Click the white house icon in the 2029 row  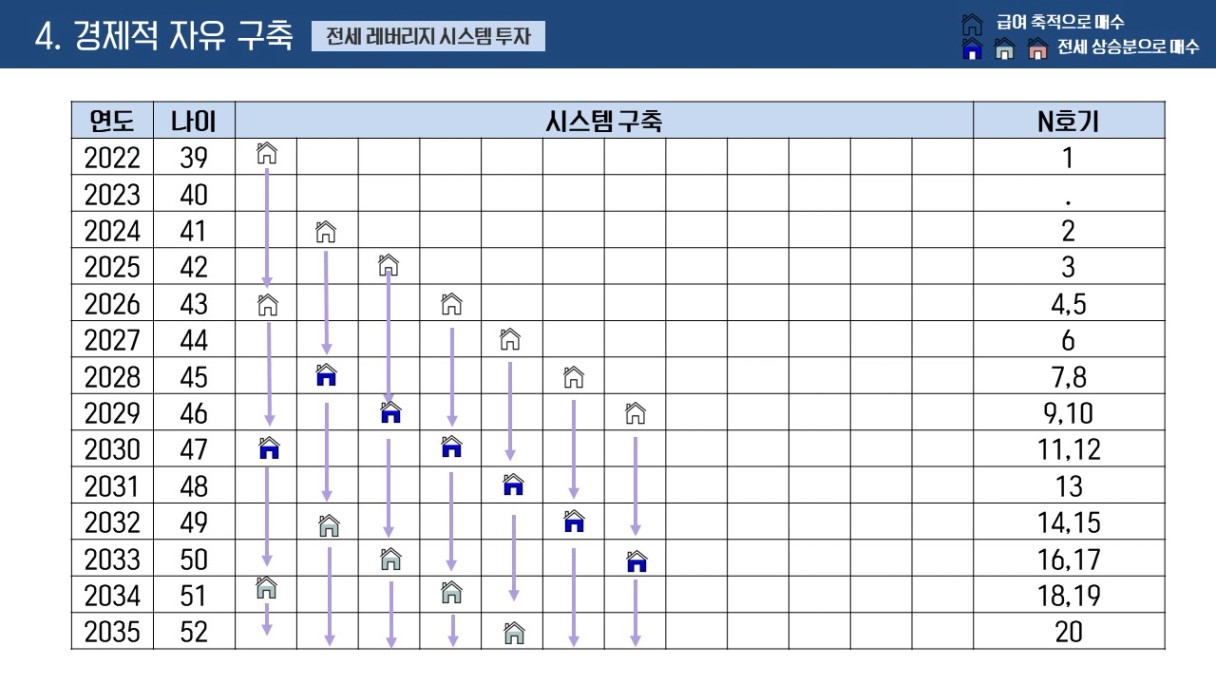coord(635,412)
